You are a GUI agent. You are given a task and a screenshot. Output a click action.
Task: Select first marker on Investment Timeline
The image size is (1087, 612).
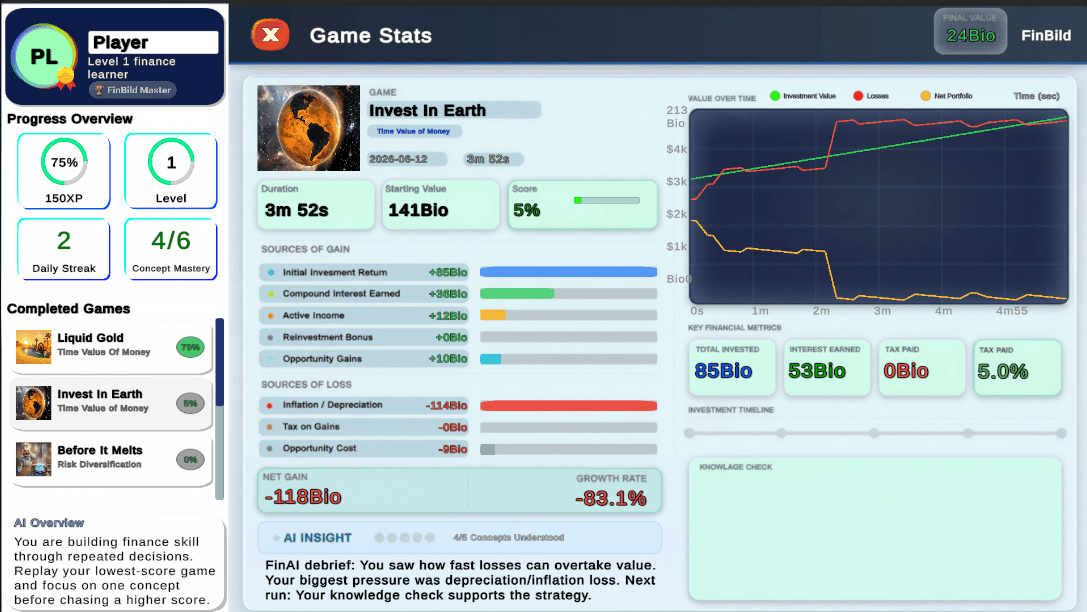689,433
